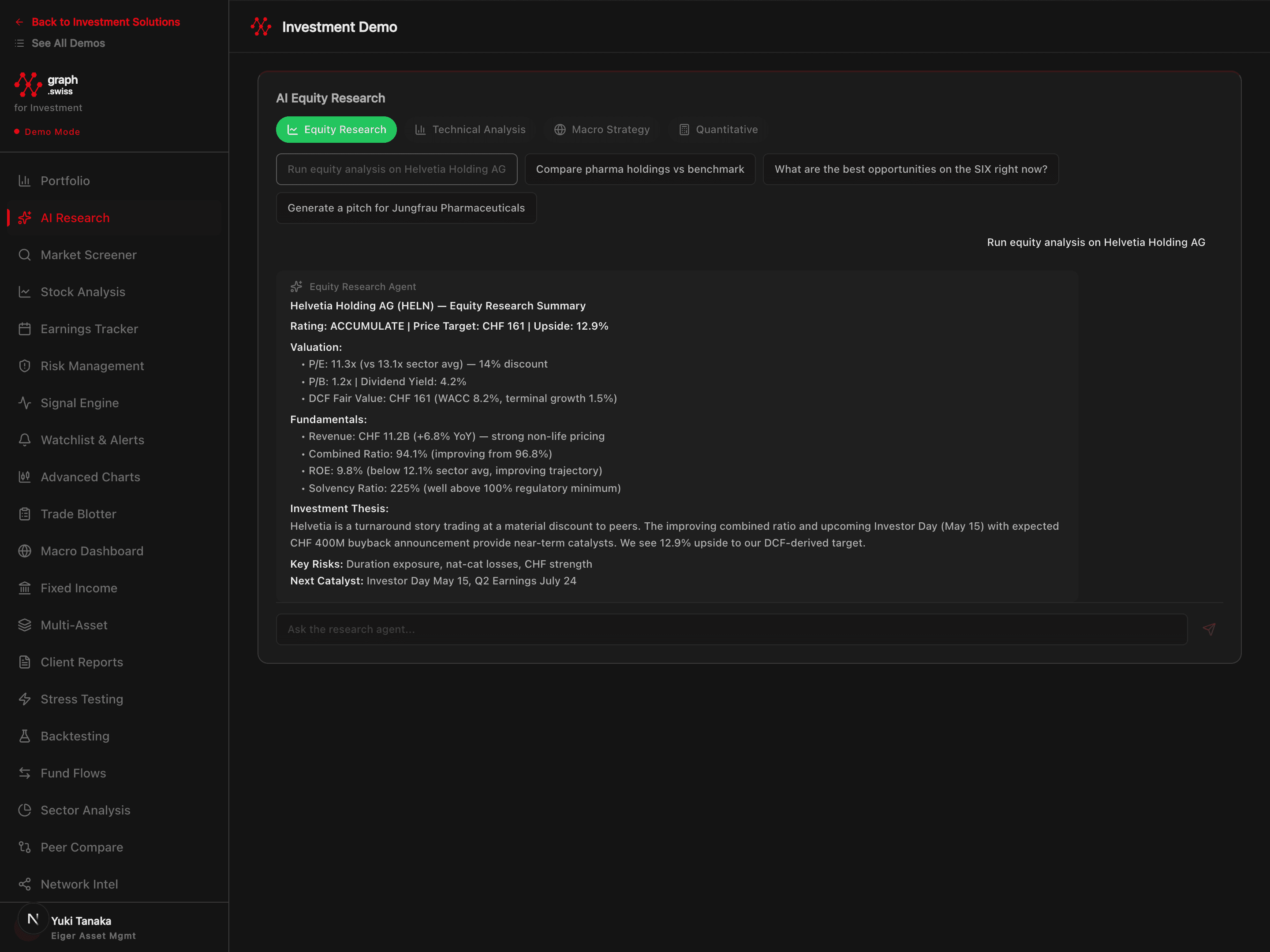Click the Next Catalyst Investor Day line

[x=433, y=581]
